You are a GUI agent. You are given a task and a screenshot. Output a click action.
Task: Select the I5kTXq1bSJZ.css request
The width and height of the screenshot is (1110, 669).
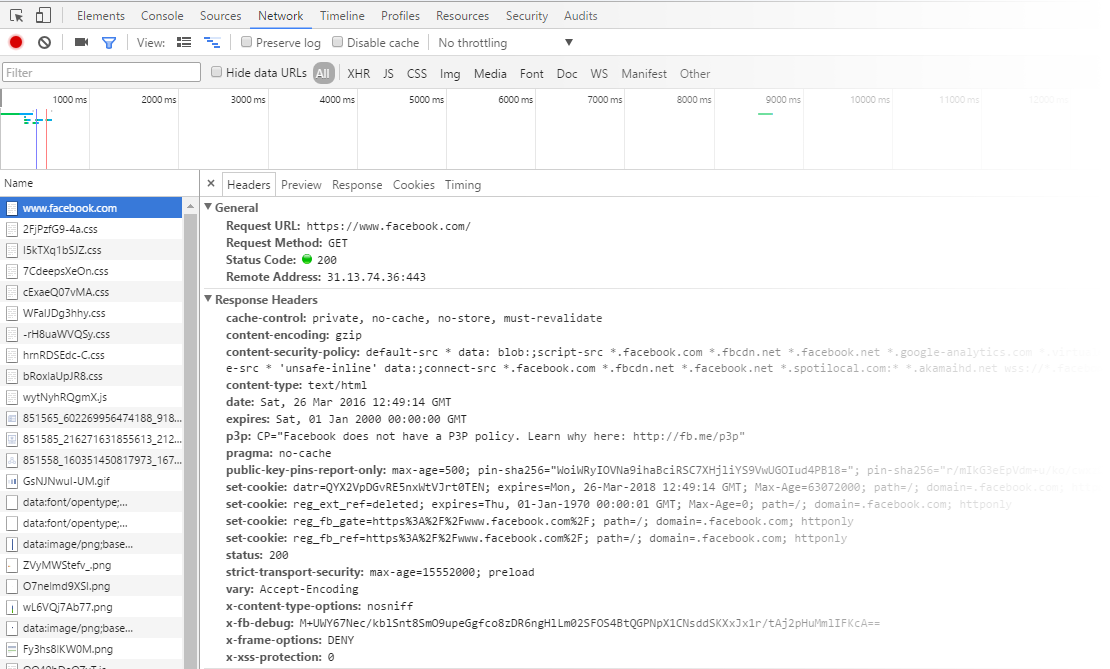click(x=91, y=250)
